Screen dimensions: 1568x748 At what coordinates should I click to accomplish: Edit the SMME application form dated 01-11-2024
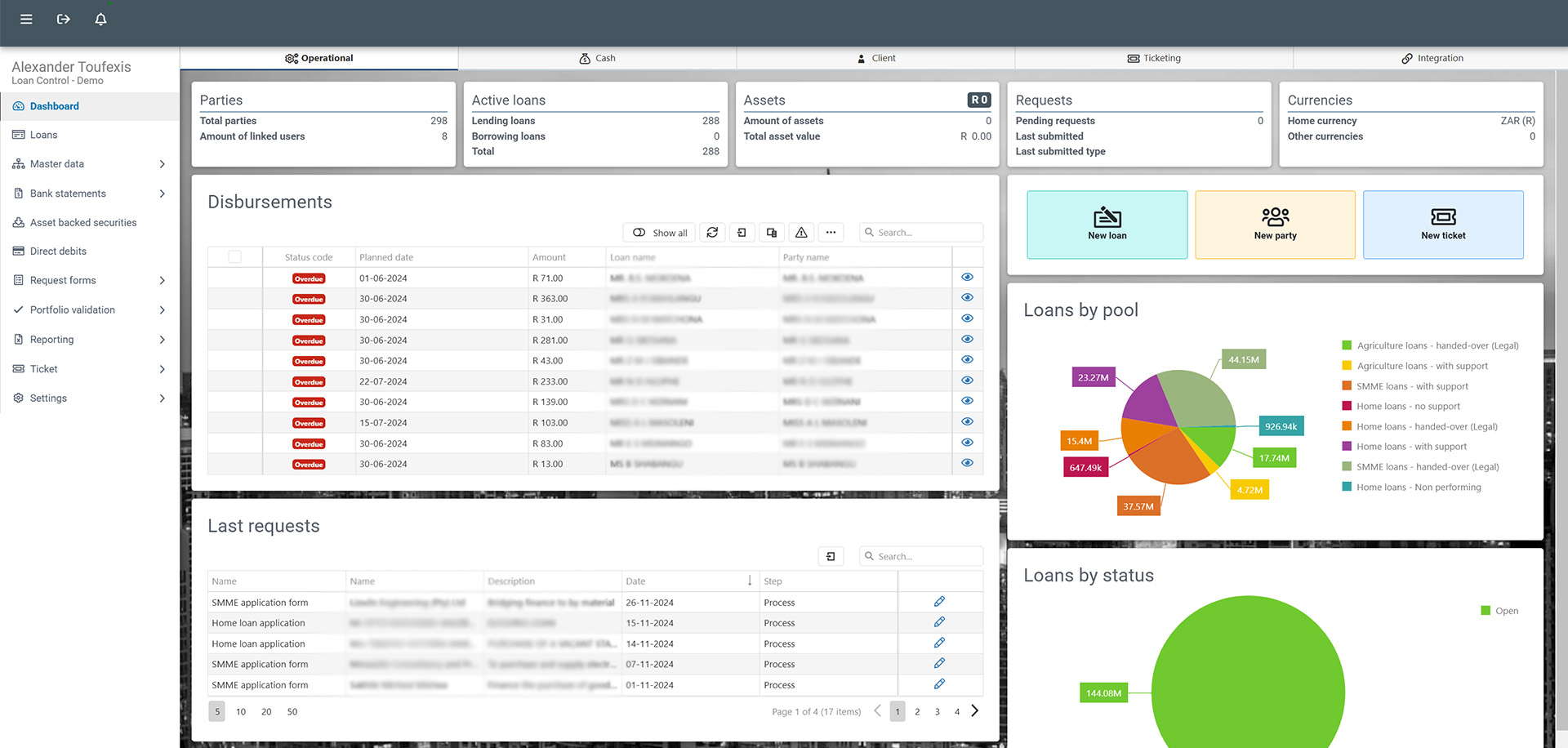[x=939, y=684]
